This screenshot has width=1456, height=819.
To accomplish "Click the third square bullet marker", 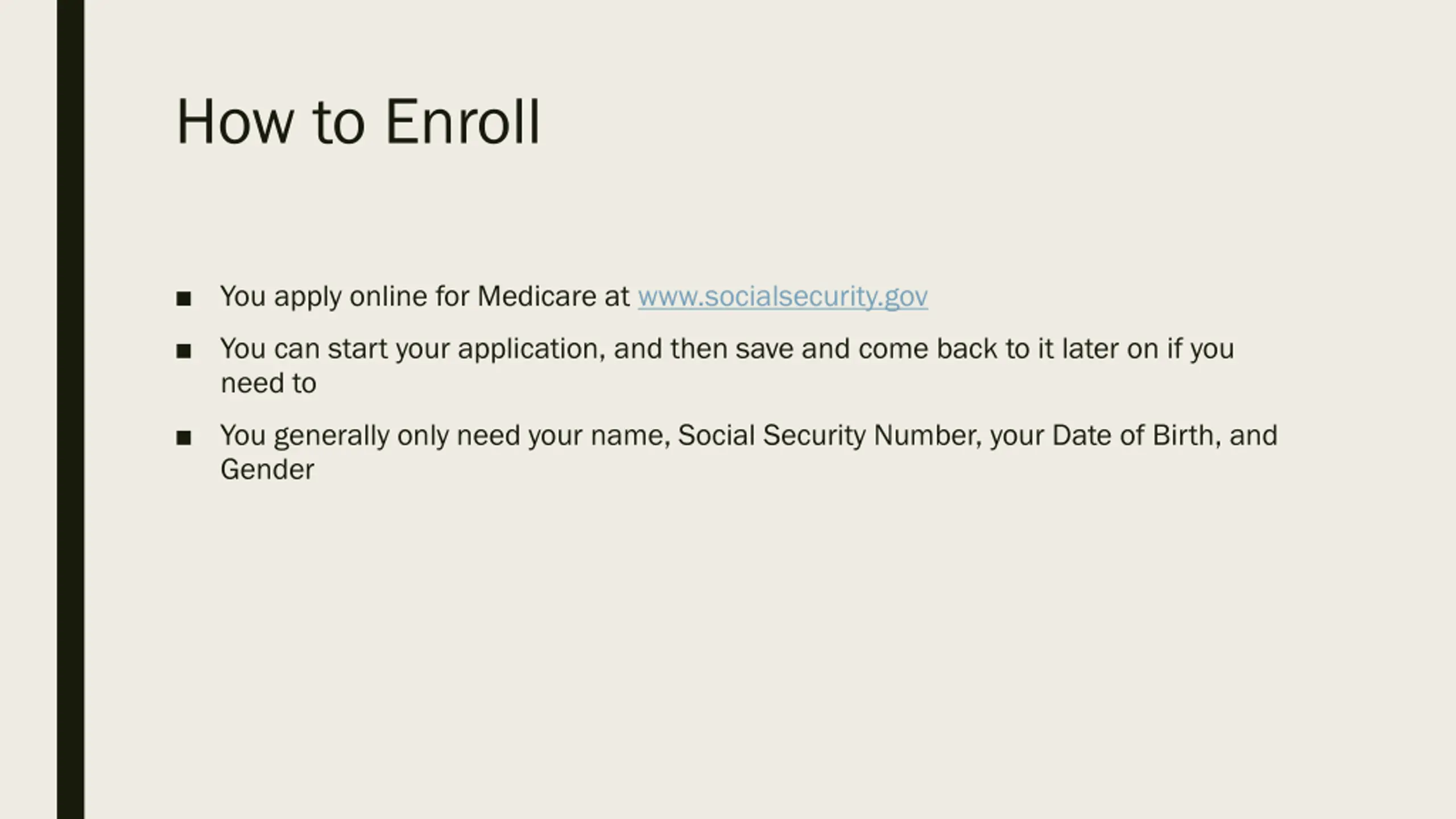I will coord(184,438).
